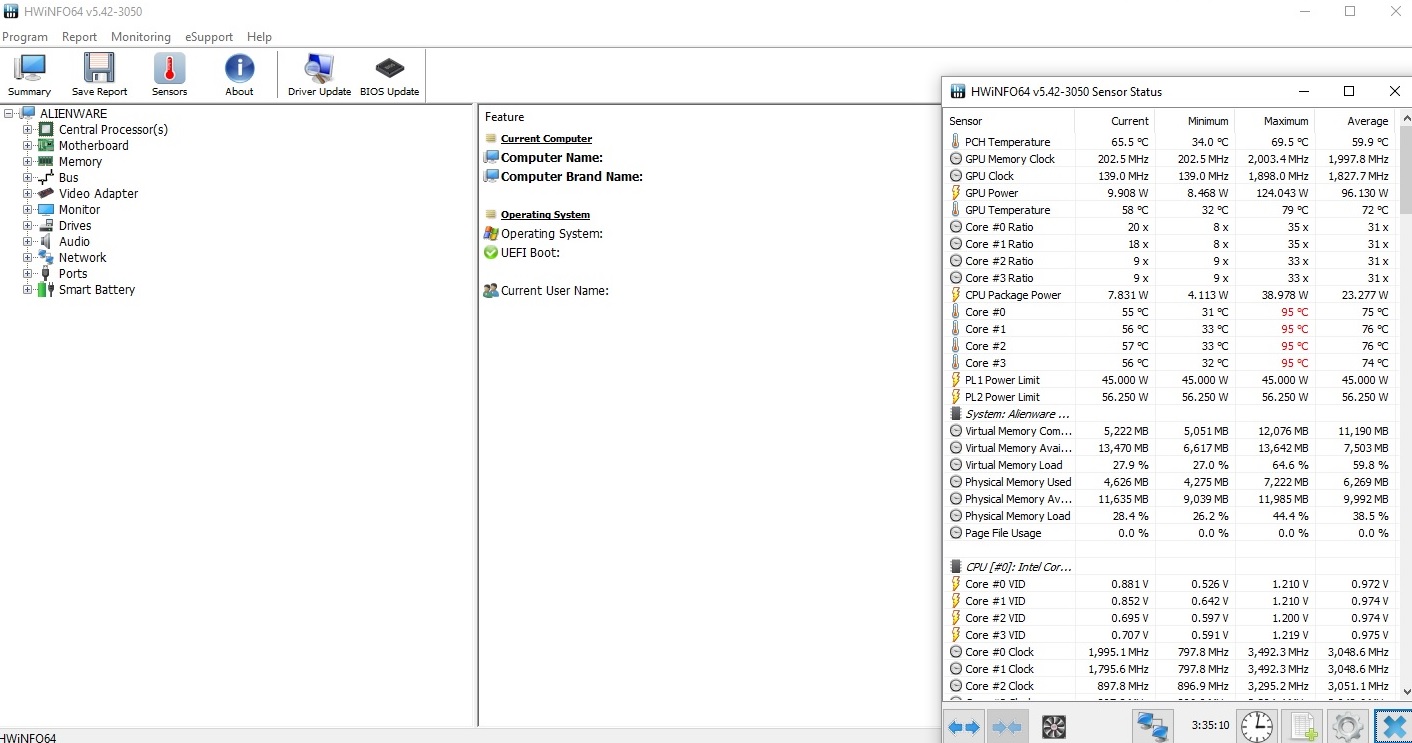Image resolution: width=1412 pixels, height=743 pixels.
Task: Click the Sensor column header
Action: click(1009, 121)
